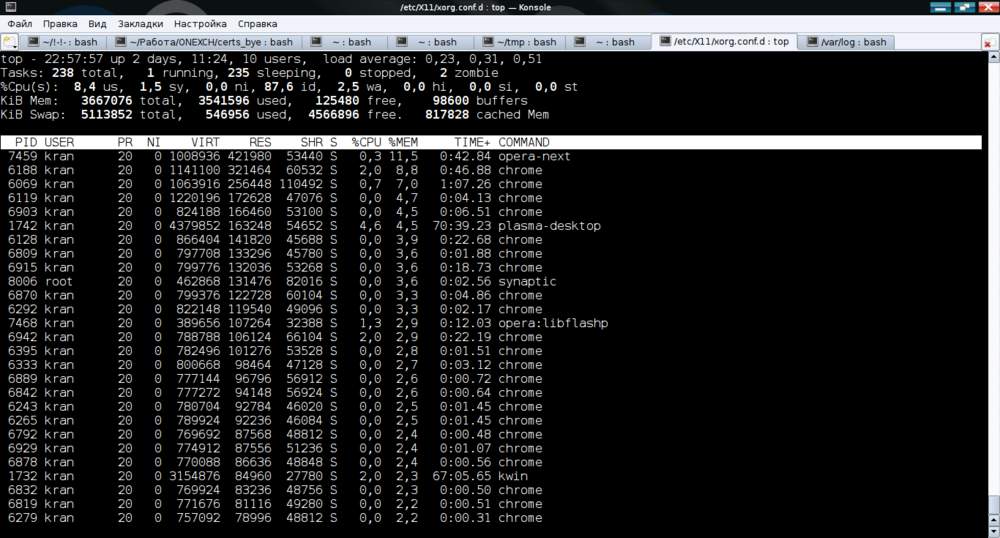Open the Справка menu
1000x538 pixels.
click(258, 24)
